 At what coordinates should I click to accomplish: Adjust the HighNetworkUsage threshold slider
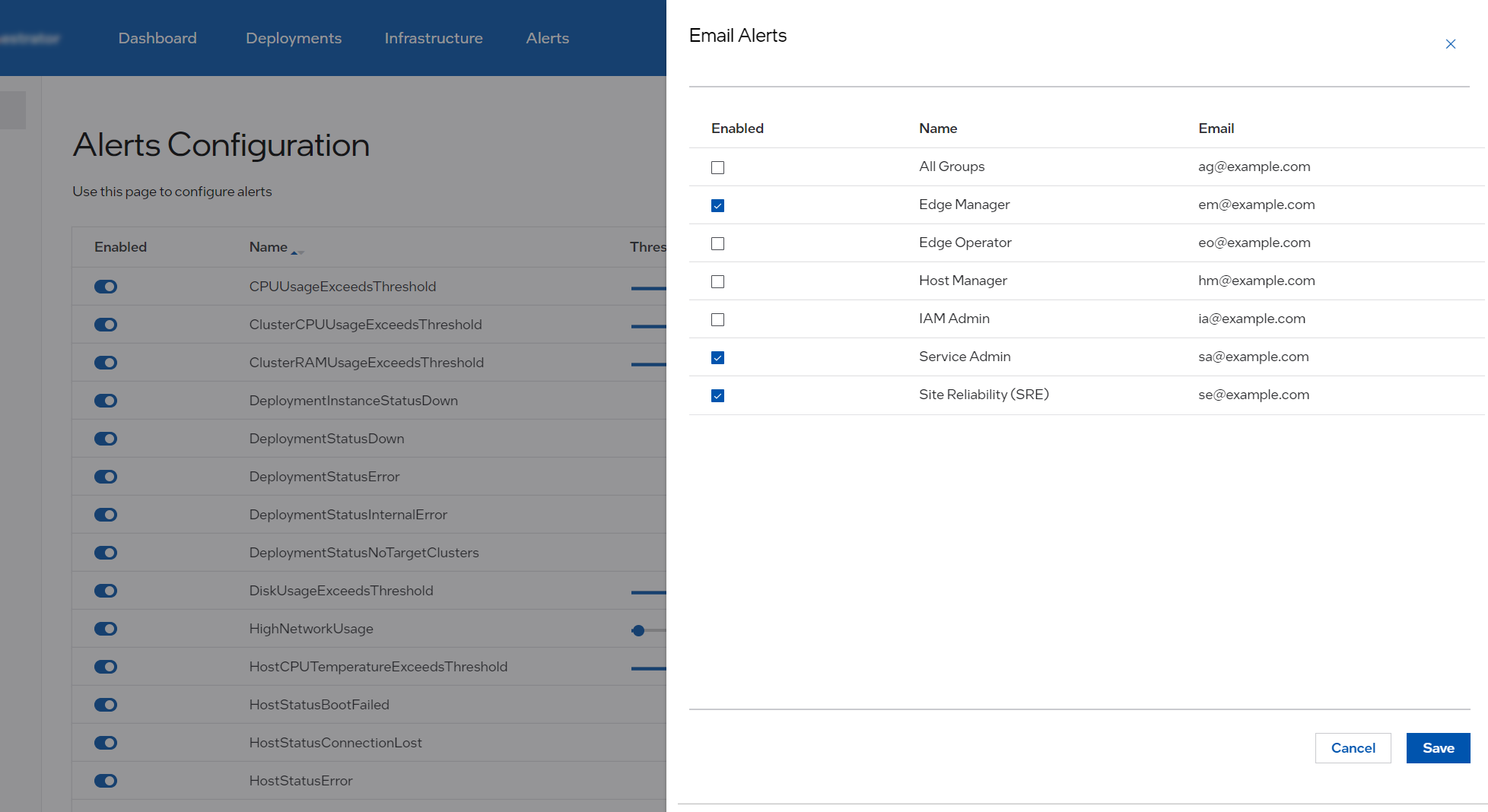[x=637, y=630]
